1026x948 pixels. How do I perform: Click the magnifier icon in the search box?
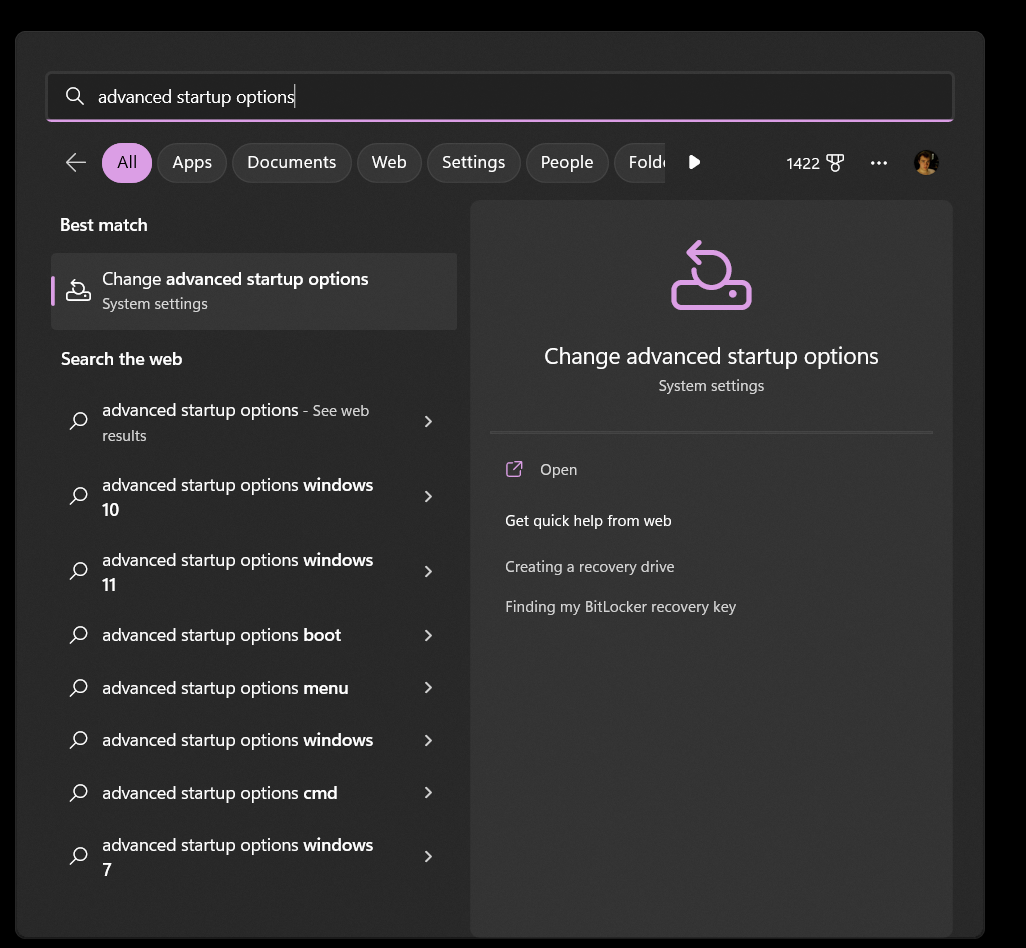click(x=74, y=97)
